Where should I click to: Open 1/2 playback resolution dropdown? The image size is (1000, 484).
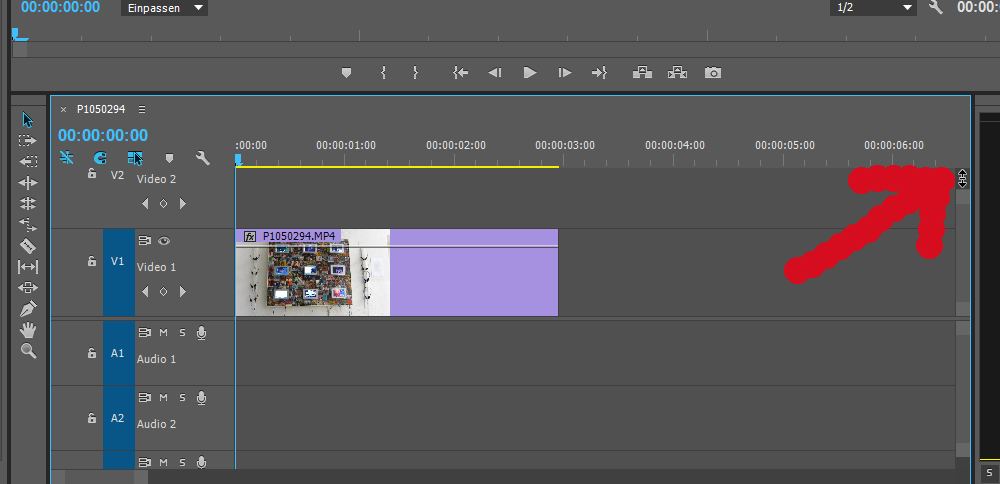(872, 8)
